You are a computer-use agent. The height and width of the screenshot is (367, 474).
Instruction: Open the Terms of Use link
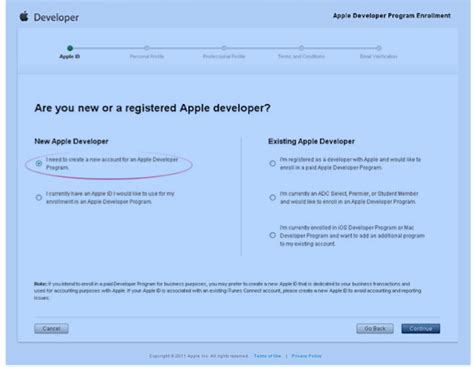pyautogui.click(x=267, y=356)
